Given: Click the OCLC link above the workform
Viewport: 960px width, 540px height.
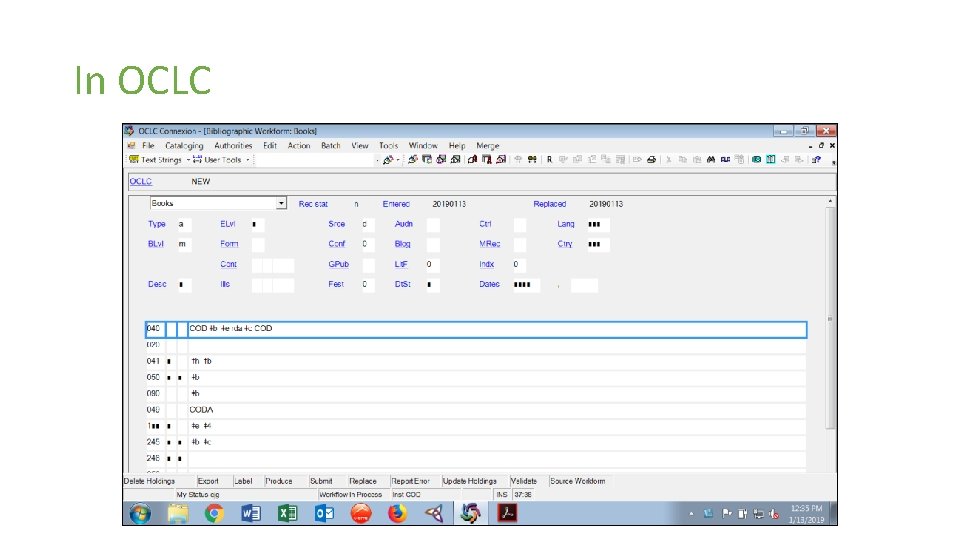Looking at the screenshot, I should pyautogui.click(x=140, y=181).
